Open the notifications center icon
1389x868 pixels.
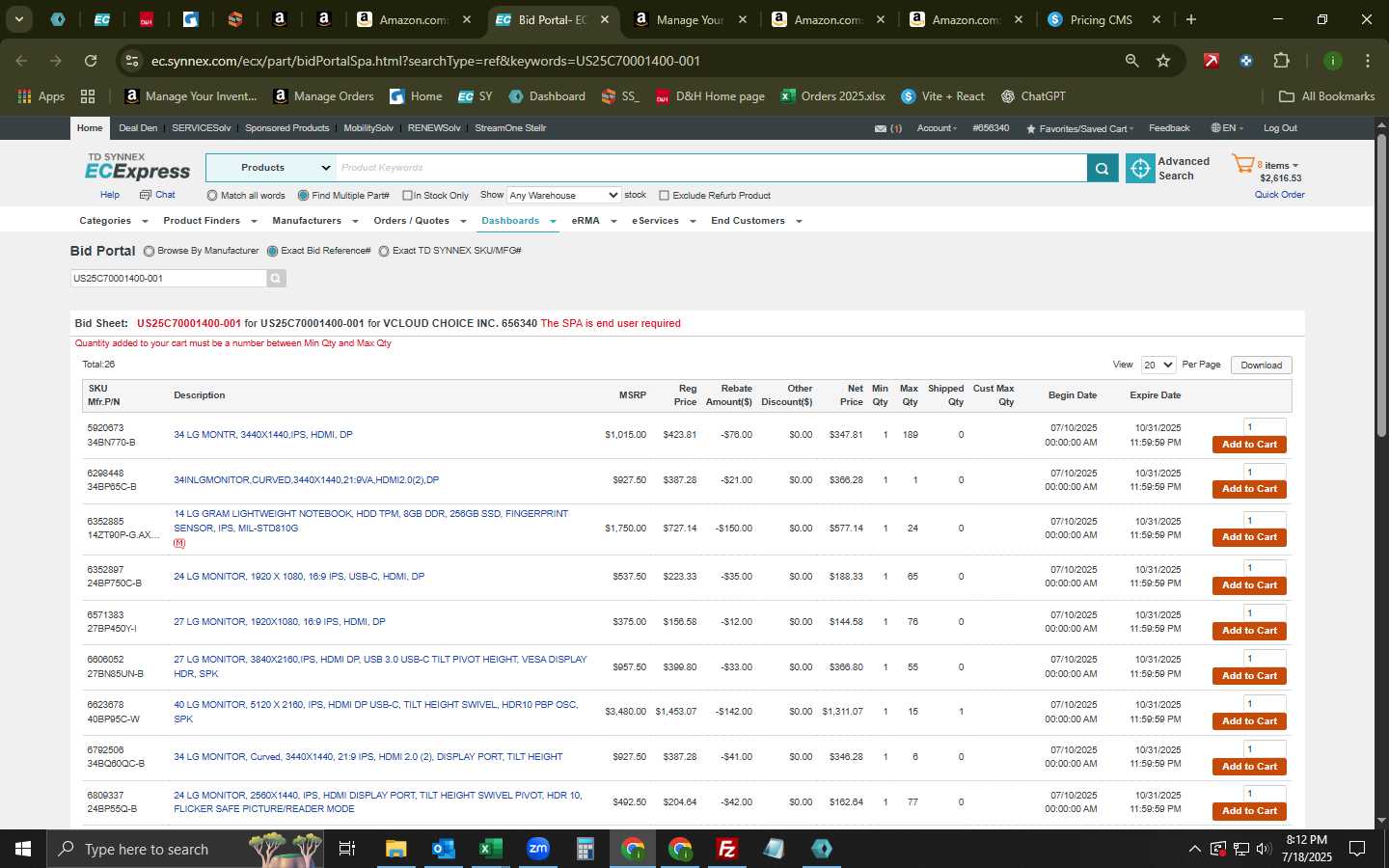point(1357,849)
